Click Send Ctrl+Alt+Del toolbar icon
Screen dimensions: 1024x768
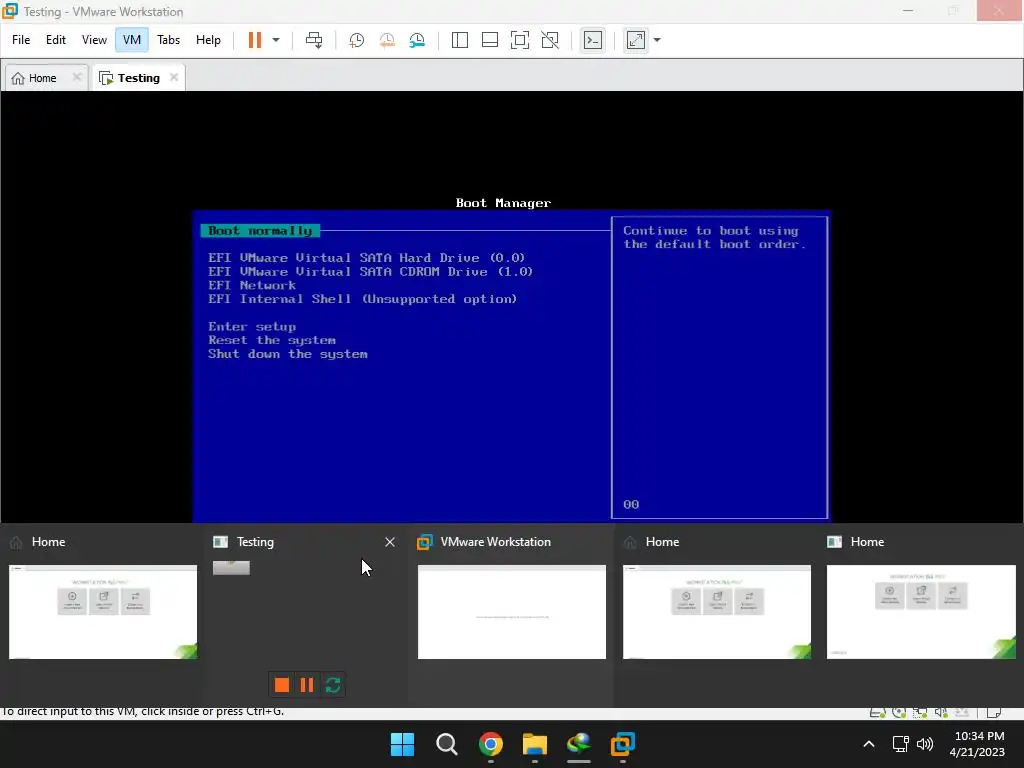pos(314,40)
